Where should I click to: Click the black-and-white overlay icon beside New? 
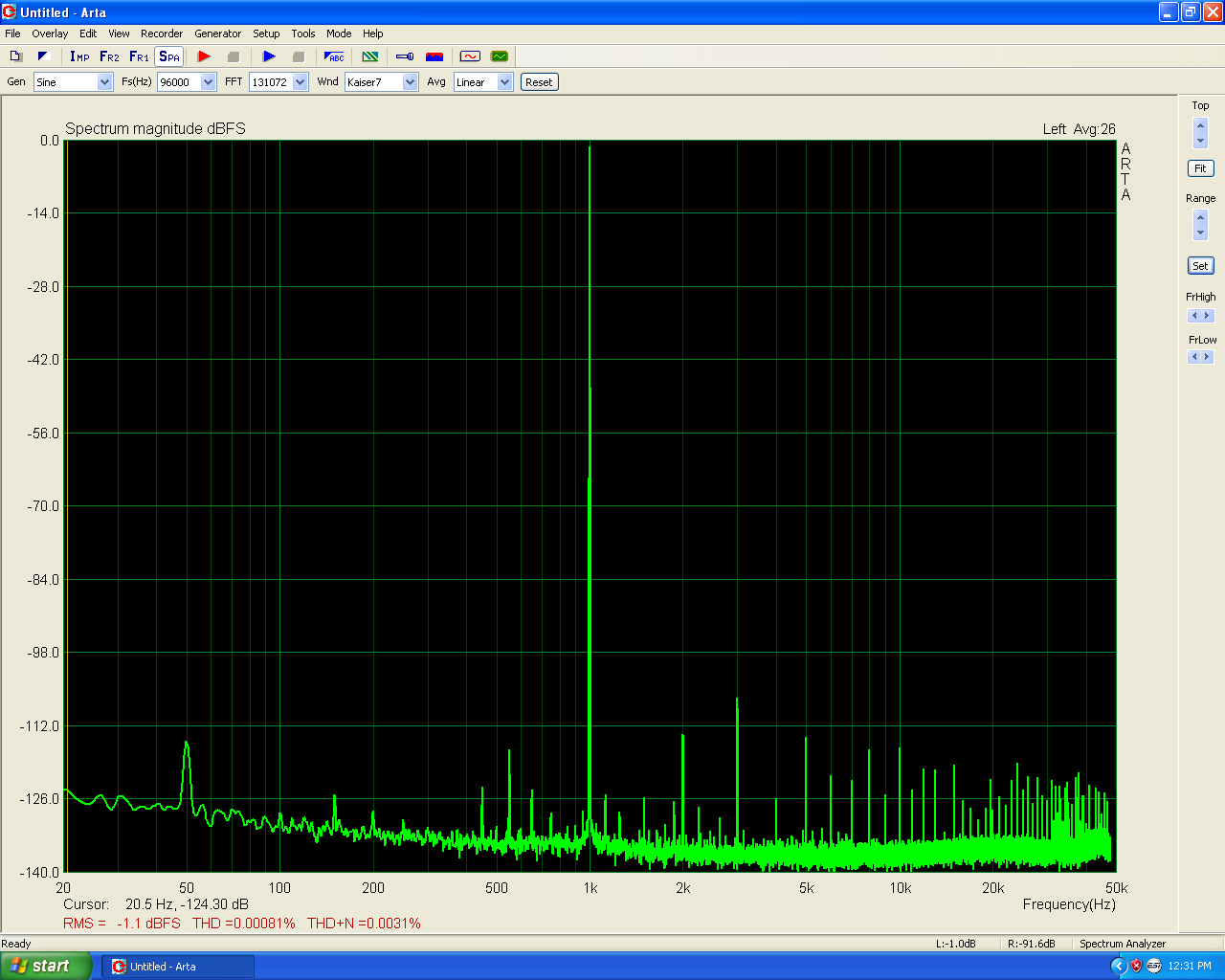pos(43,56)
